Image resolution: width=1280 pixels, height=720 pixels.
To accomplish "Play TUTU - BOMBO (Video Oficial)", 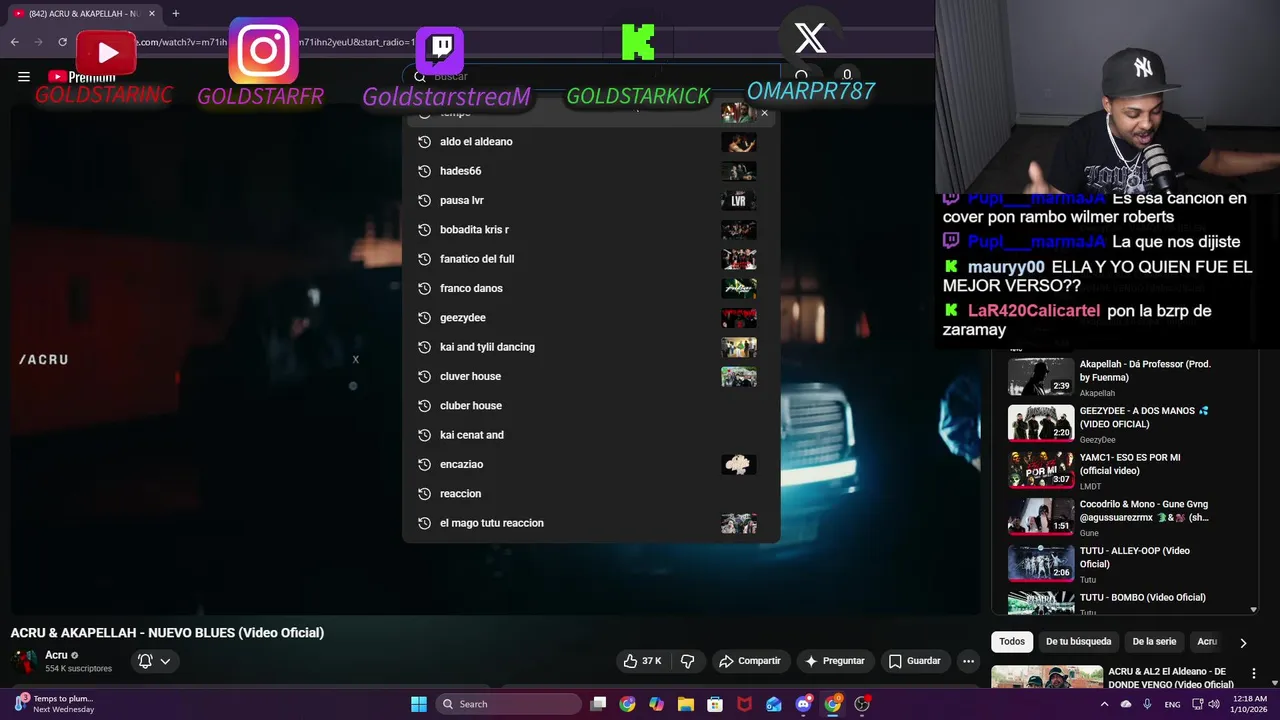I will click(1143, 598).
